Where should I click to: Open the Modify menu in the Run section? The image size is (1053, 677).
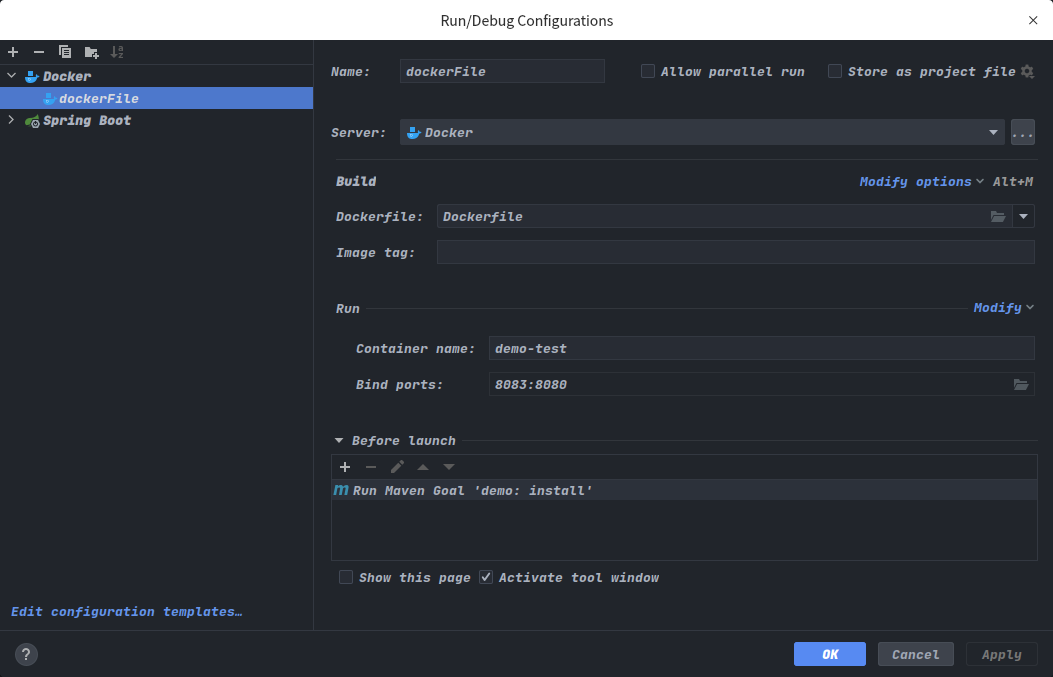click(1003, 308)
